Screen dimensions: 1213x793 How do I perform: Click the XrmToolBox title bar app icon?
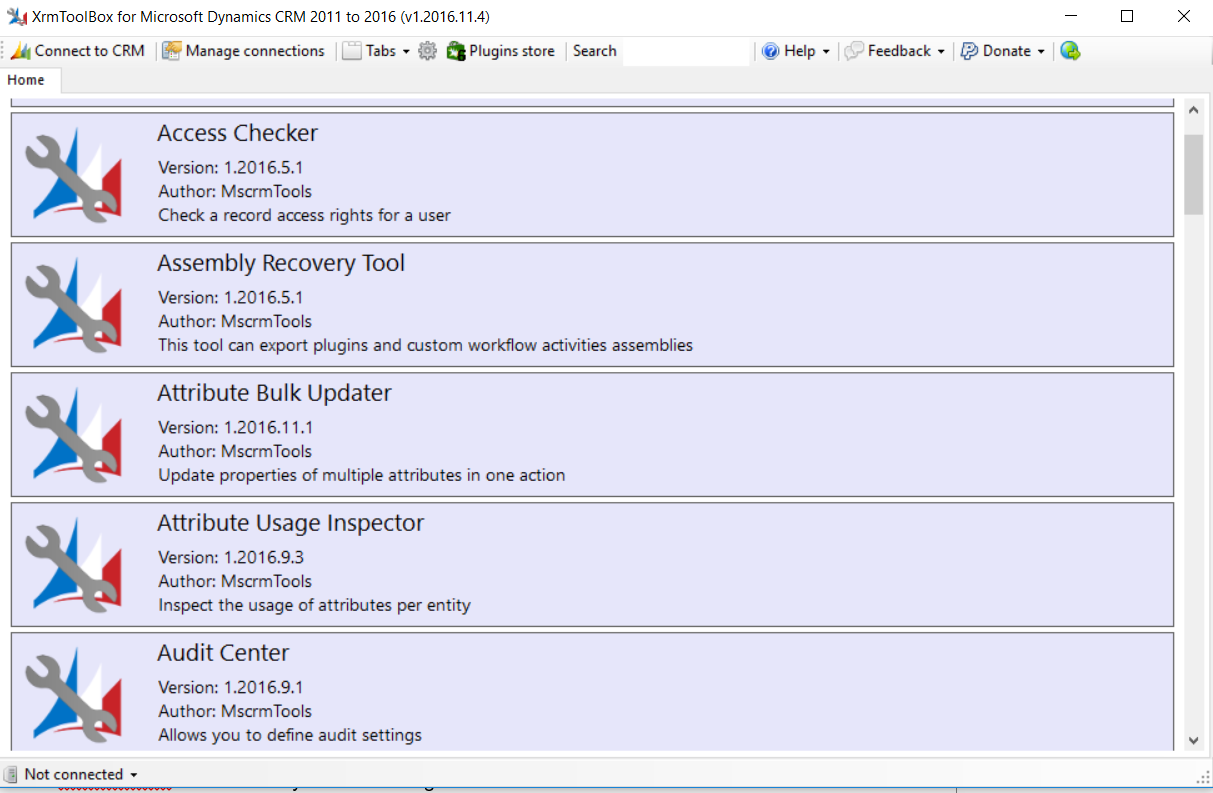16,17
